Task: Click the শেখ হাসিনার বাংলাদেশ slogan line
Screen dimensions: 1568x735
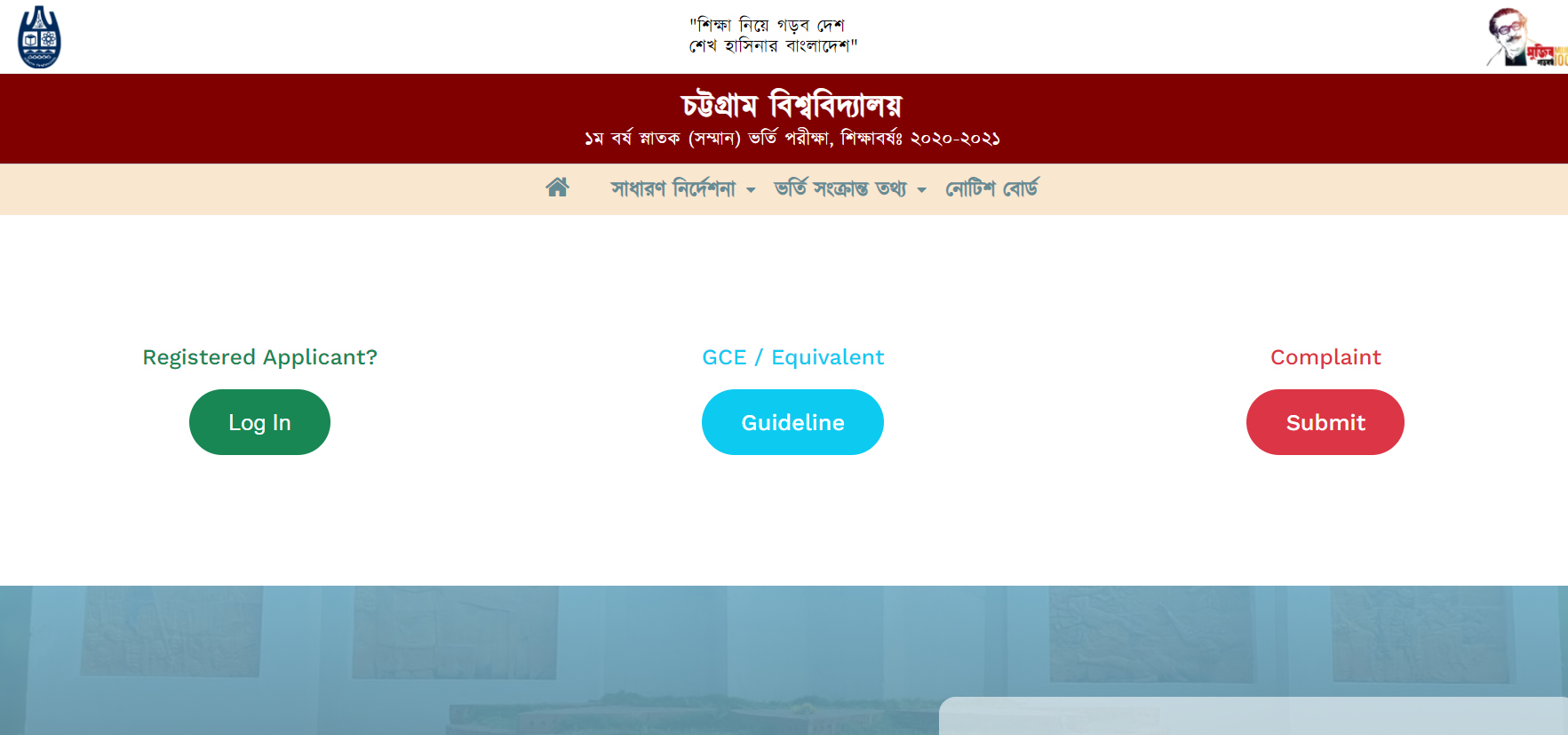Action: click(773, 46)
